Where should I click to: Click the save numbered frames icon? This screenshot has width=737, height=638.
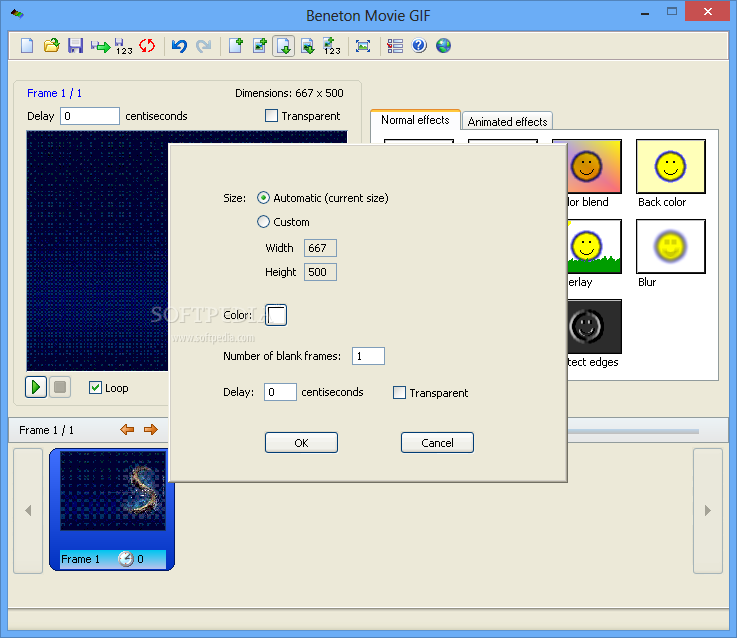(x=124, y=46)
